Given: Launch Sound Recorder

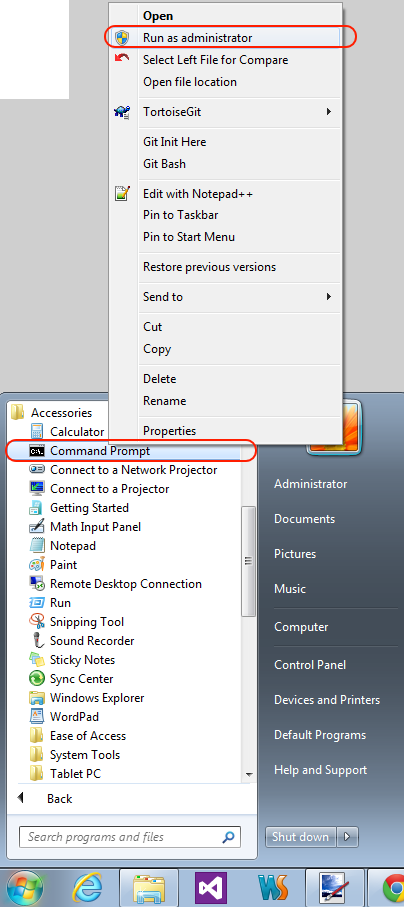Looking at the screenshot, I should pyautogui.click(x=82, y=641).
